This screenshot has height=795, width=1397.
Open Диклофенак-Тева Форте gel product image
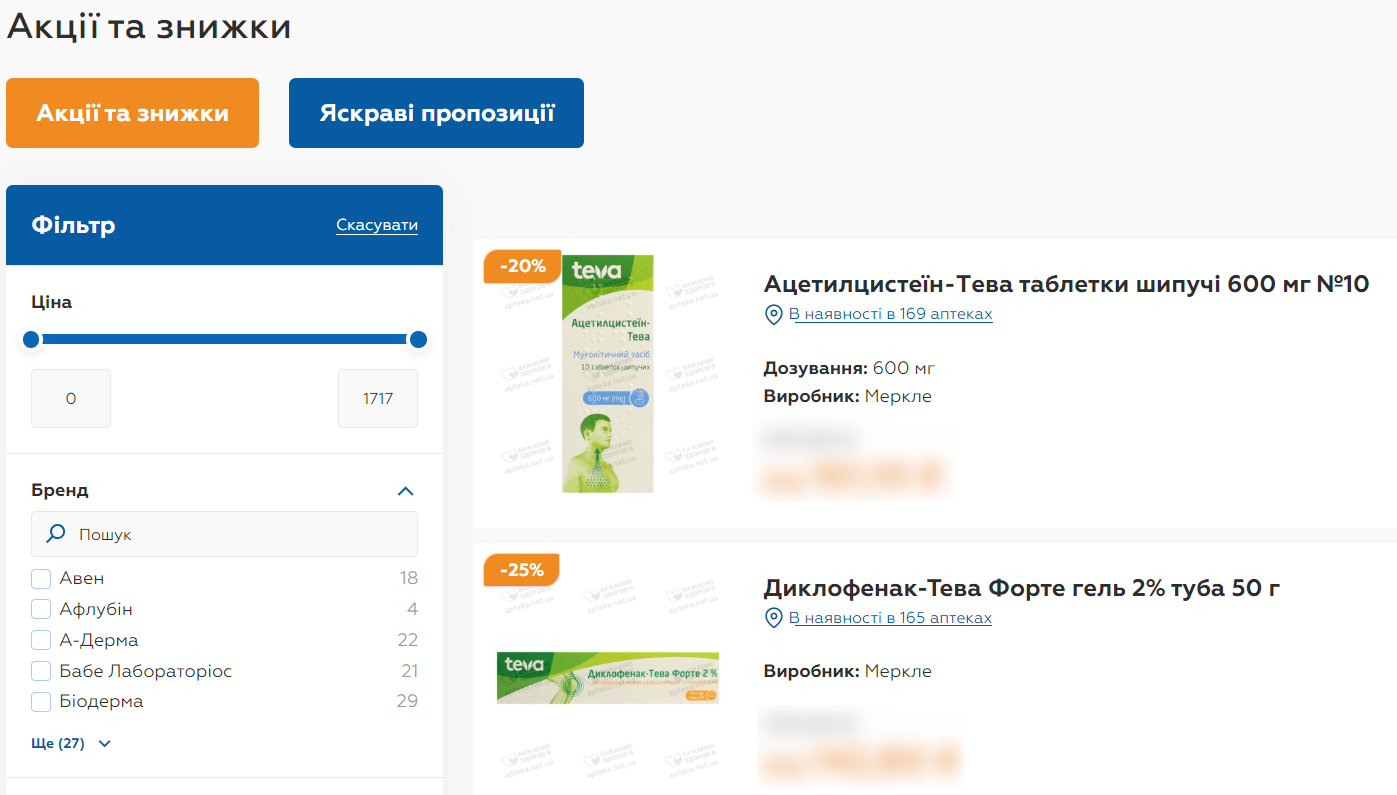608,677
